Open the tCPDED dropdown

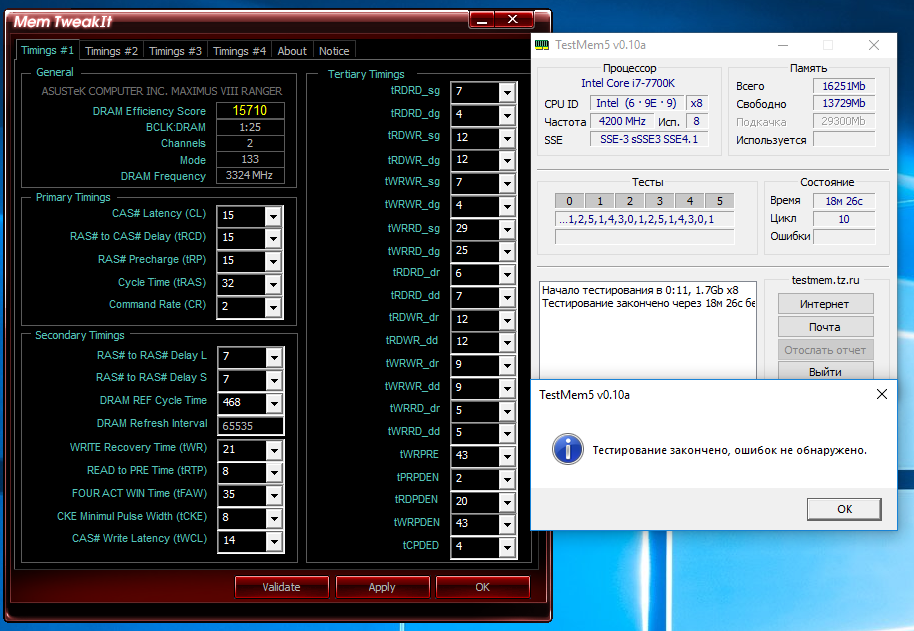pos(507,547)
